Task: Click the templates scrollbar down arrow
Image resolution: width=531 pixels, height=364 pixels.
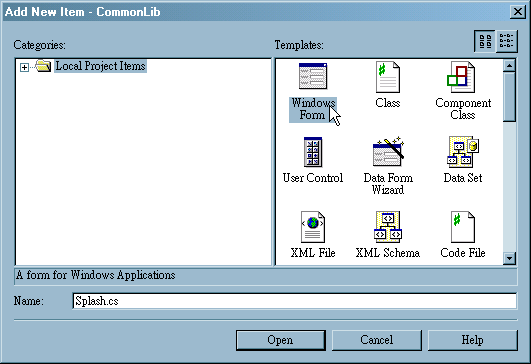Action: [509, 259]
